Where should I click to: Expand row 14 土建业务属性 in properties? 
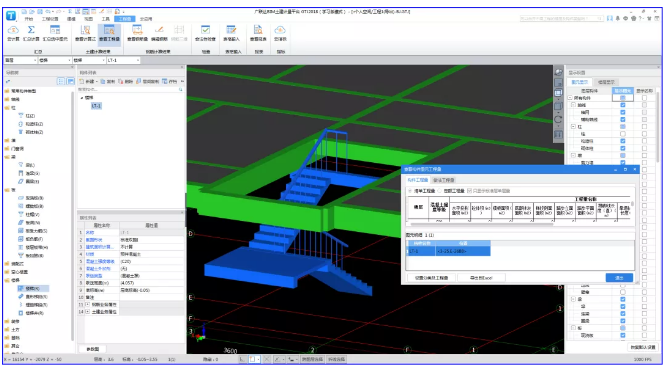point(87,312)
